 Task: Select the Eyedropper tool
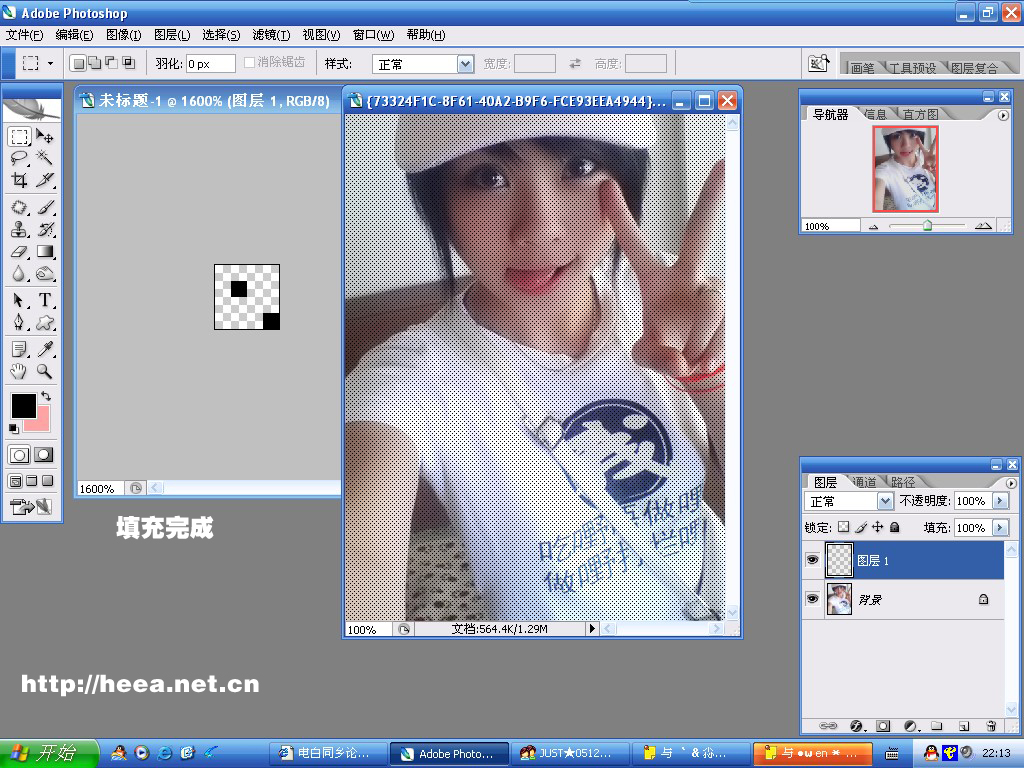(x=45, y=349)
